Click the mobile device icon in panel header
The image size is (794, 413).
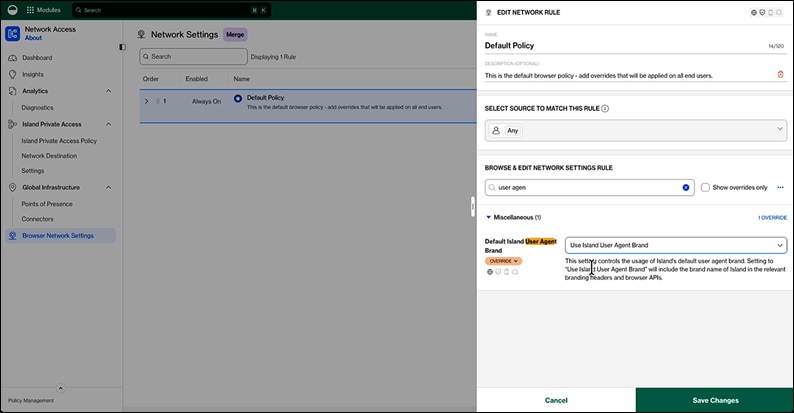[771, 13]
